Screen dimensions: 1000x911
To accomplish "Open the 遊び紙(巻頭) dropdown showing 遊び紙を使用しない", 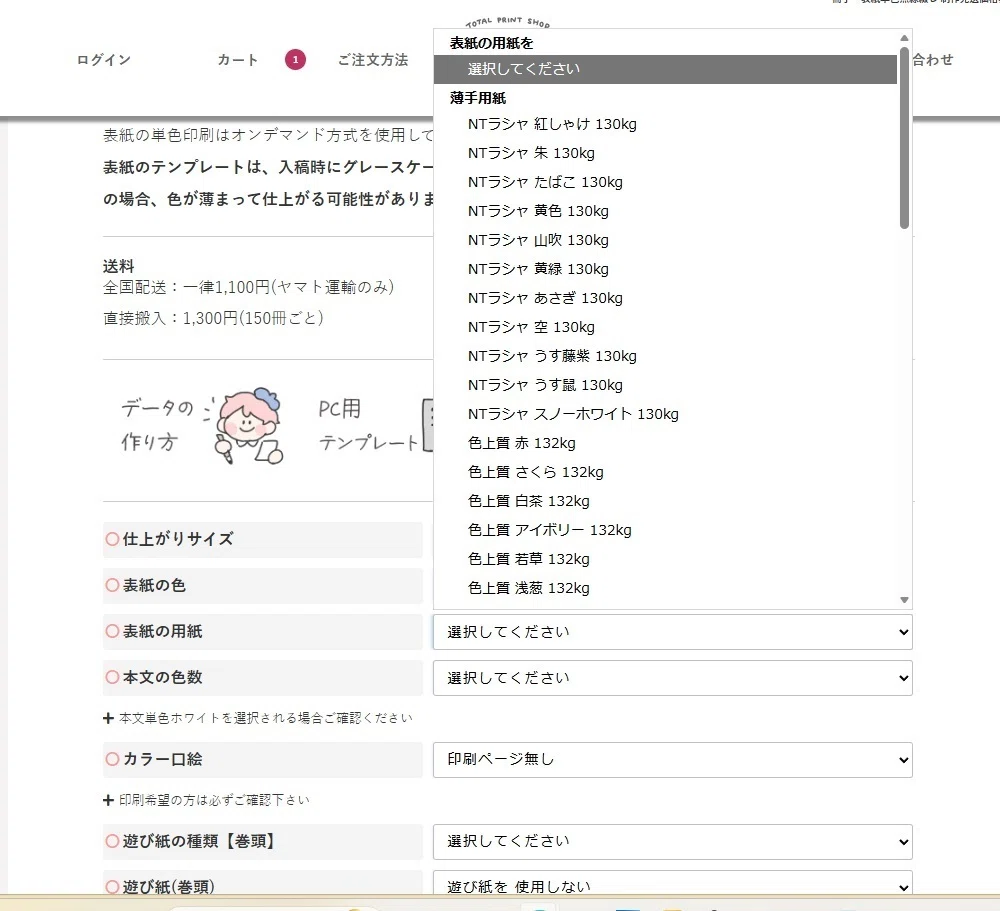I will coord(673,884).
